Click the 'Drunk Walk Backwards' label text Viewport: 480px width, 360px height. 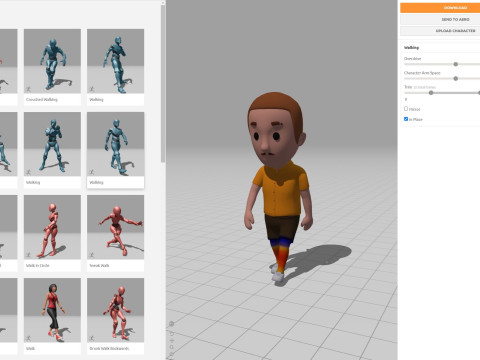coord(109,348)
